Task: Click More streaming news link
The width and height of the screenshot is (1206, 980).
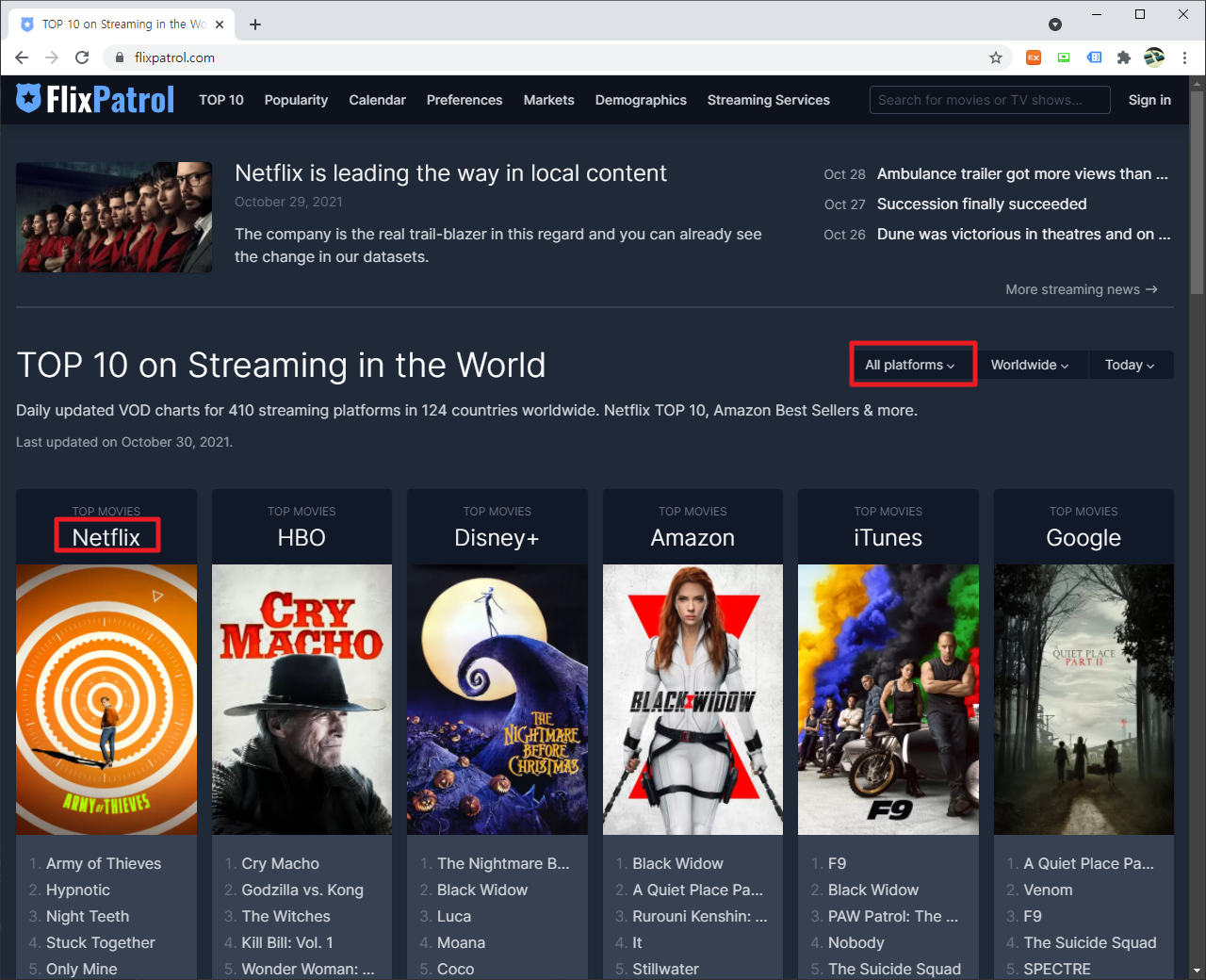Action: tap(1082, 289)
